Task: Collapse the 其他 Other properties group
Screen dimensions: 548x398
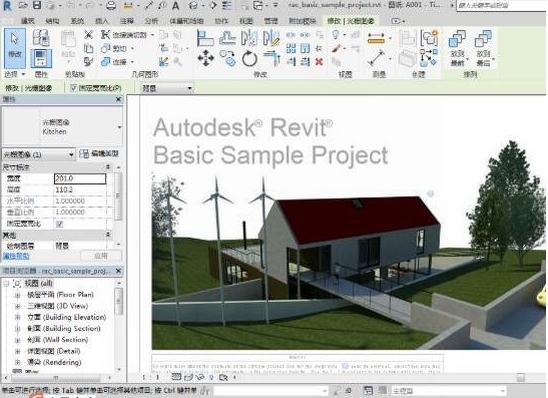Action: coord(108,234)
